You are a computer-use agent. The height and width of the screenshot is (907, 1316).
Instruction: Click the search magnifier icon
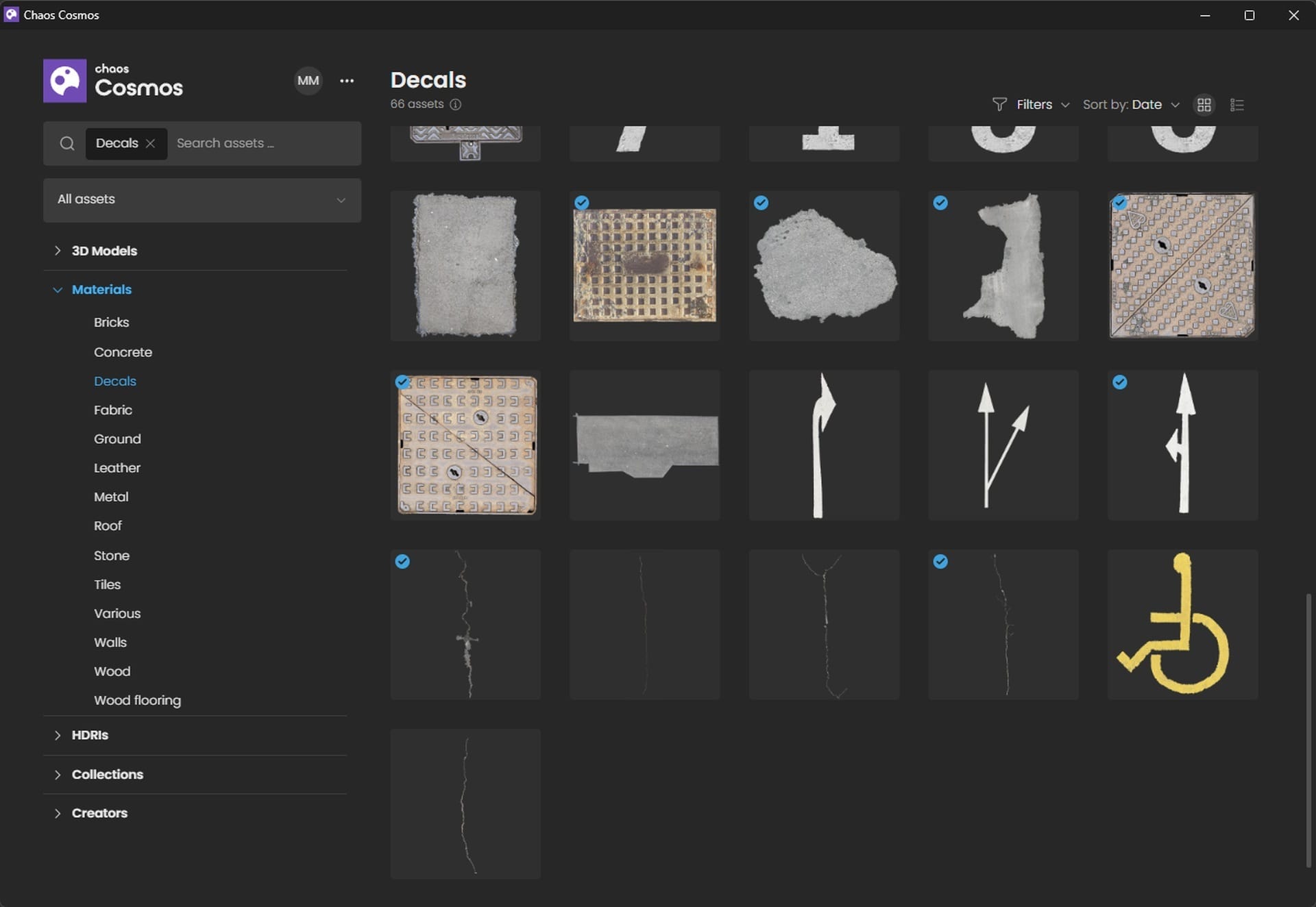coord(66,143)
